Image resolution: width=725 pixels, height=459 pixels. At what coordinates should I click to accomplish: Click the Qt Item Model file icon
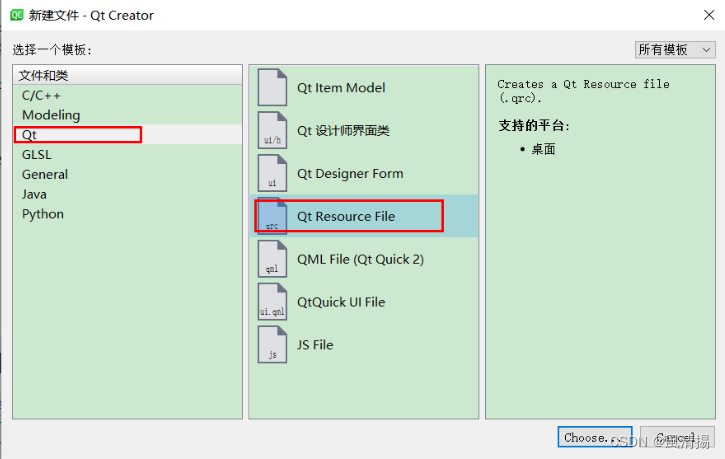(272, 87)
